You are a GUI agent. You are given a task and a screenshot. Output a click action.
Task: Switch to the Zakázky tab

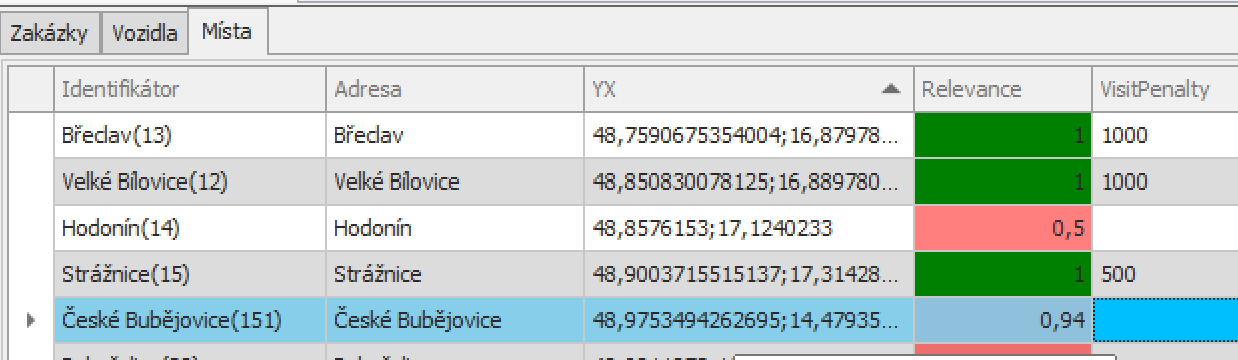52,33
